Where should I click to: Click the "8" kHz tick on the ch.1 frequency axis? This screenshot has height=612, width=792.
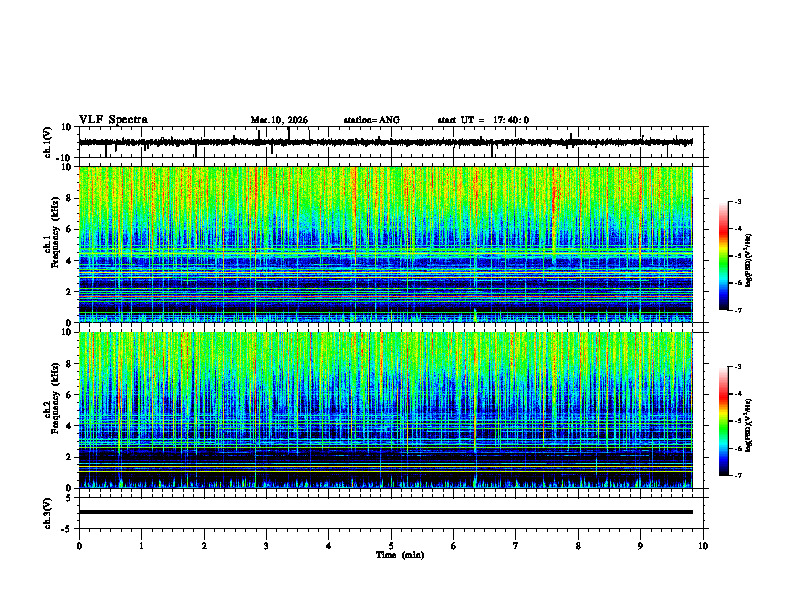[70, 198]
